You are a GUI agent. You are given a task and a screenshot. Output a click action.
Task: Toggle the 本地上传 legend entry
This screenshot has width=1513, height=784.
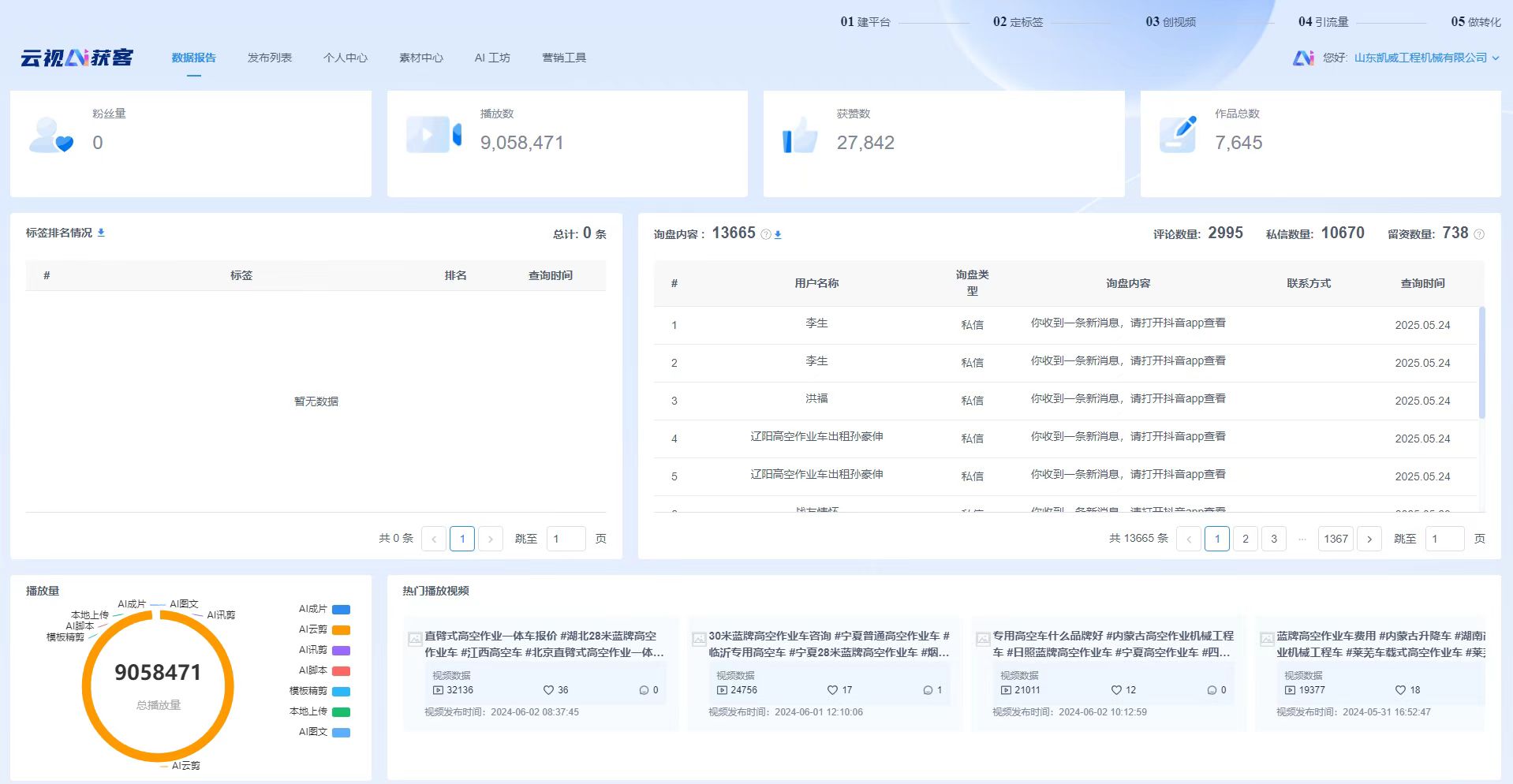319,711
